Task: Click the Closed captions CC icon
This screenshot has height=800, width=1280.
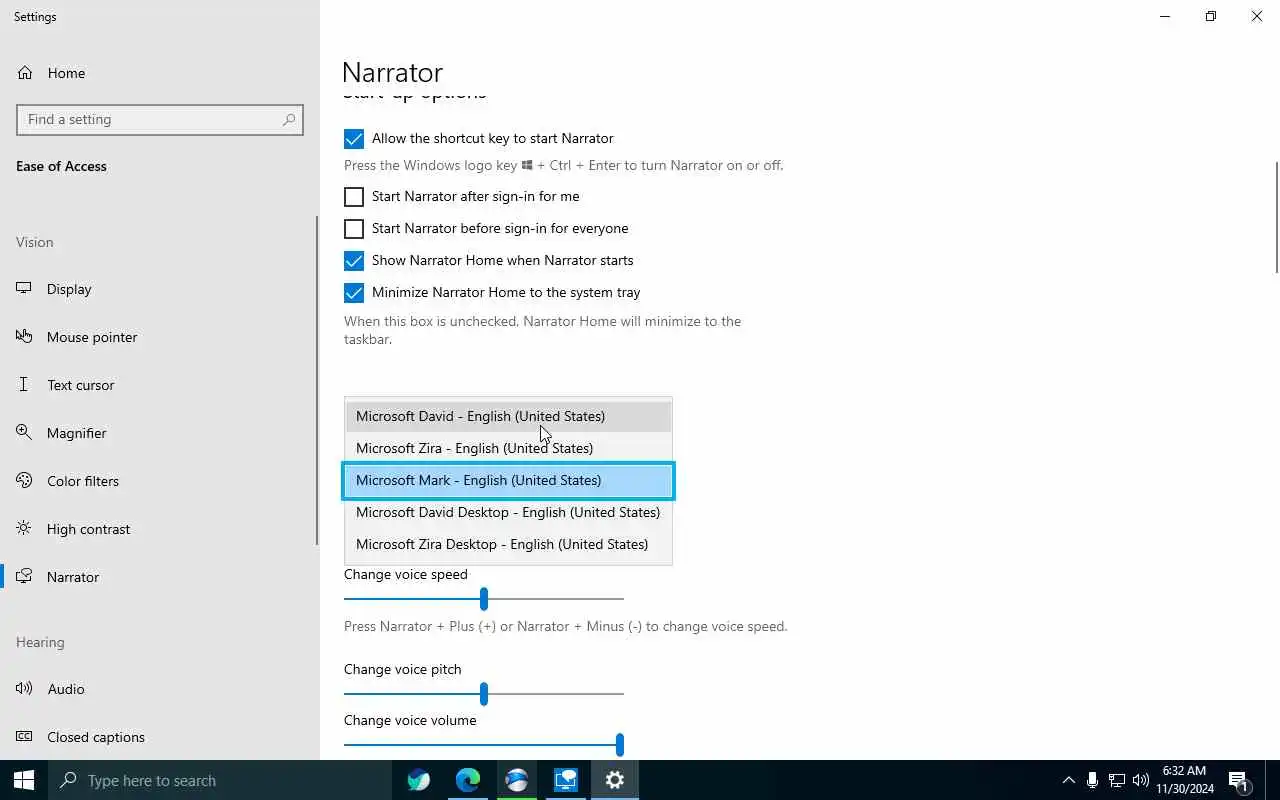Action: [25, 737]
